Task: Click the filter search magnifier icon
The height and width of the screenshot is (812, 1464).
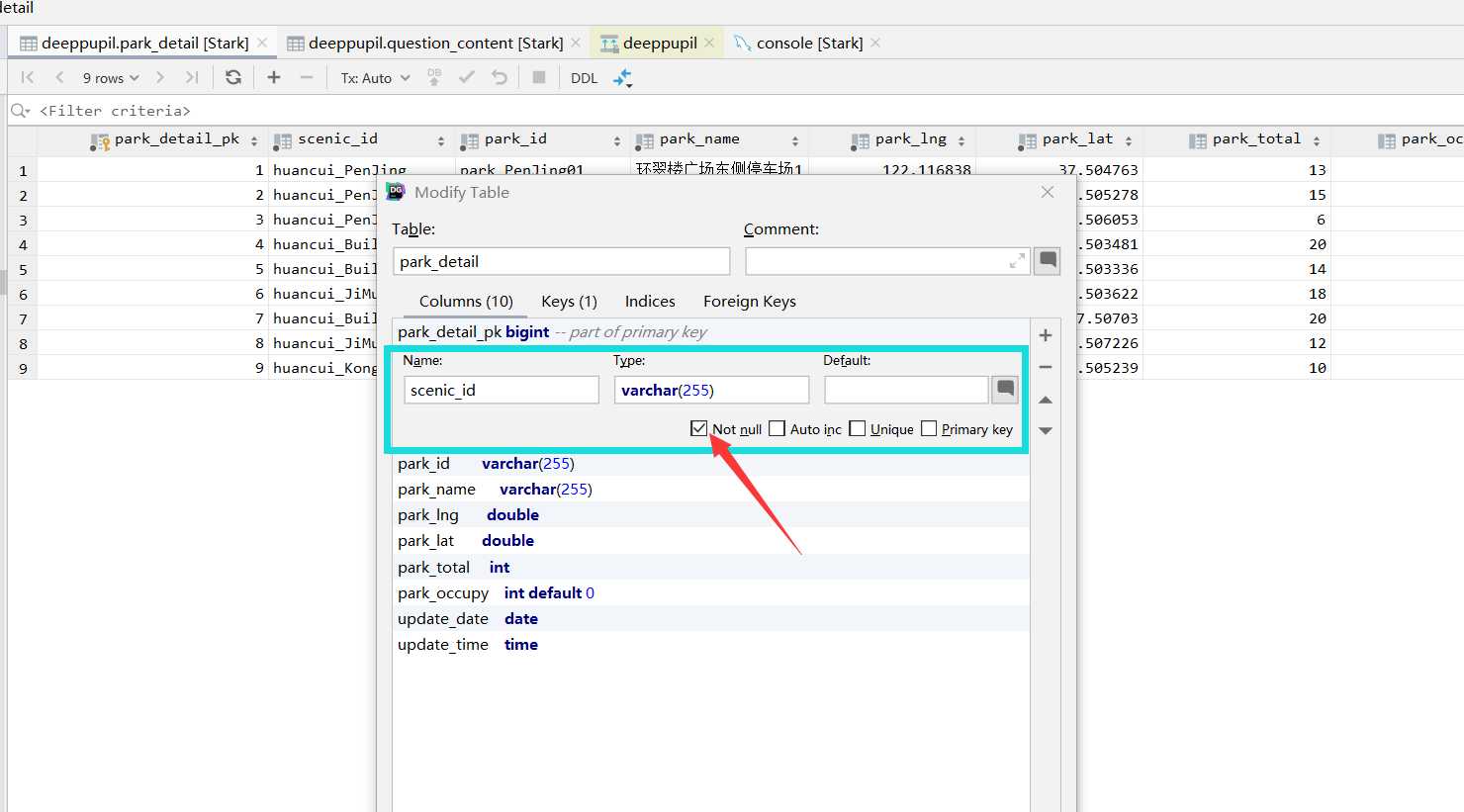Action: pyautogui.click(x=20, y=111)
